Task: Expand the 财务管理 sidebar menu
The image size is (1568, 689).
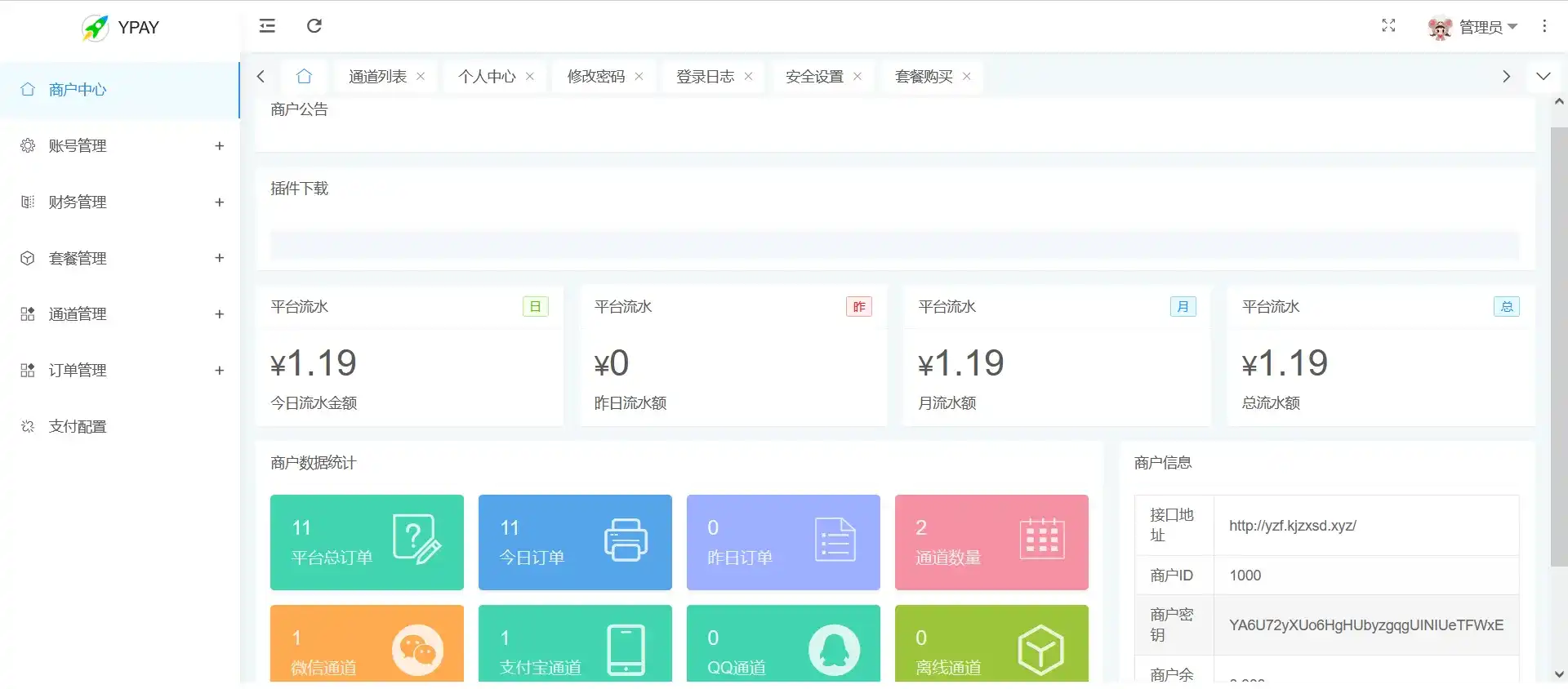Action: click(119, 202)
